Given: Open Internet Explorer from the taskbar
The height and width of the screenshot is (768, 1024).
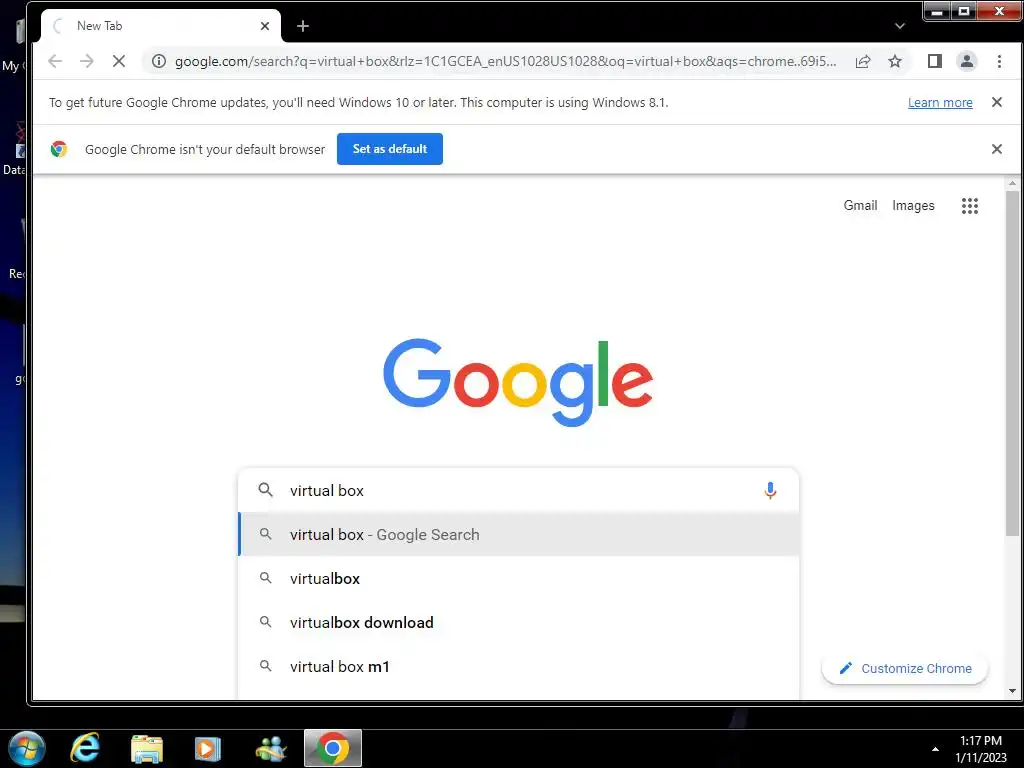Looking at the screenshot, I should [85, 748].
